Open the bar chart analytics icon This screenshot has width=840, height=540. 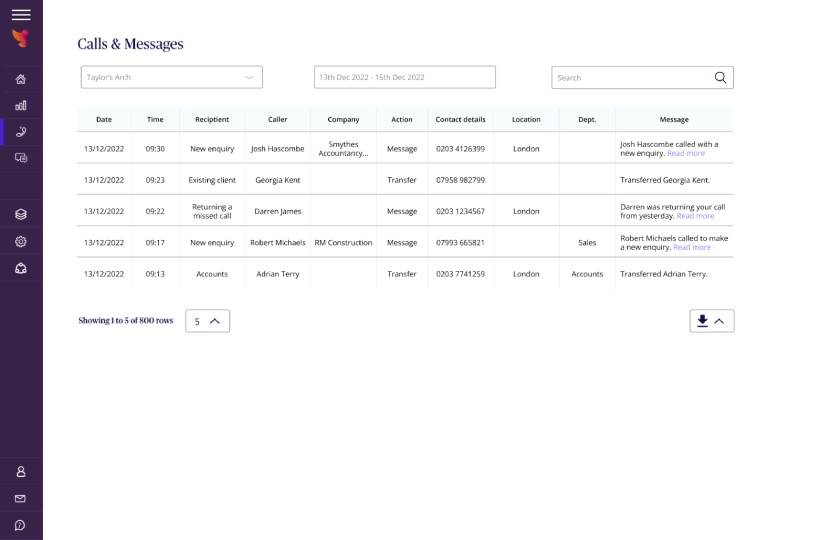point(20,106)
